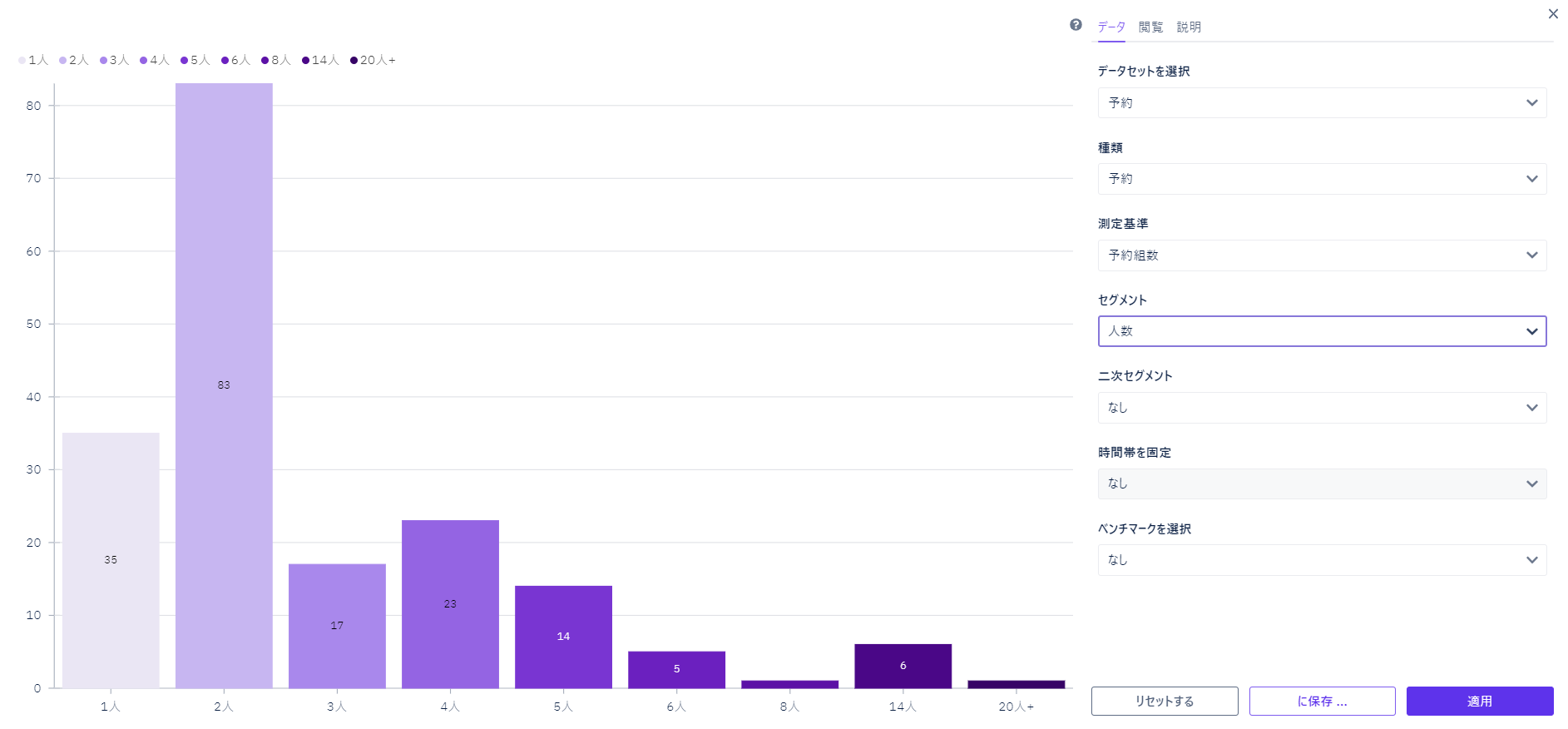The height and width of the screenshot is (729, 1568).
Task: Click the 2人 bar showing 83
Action: click(x=224, y=385)
